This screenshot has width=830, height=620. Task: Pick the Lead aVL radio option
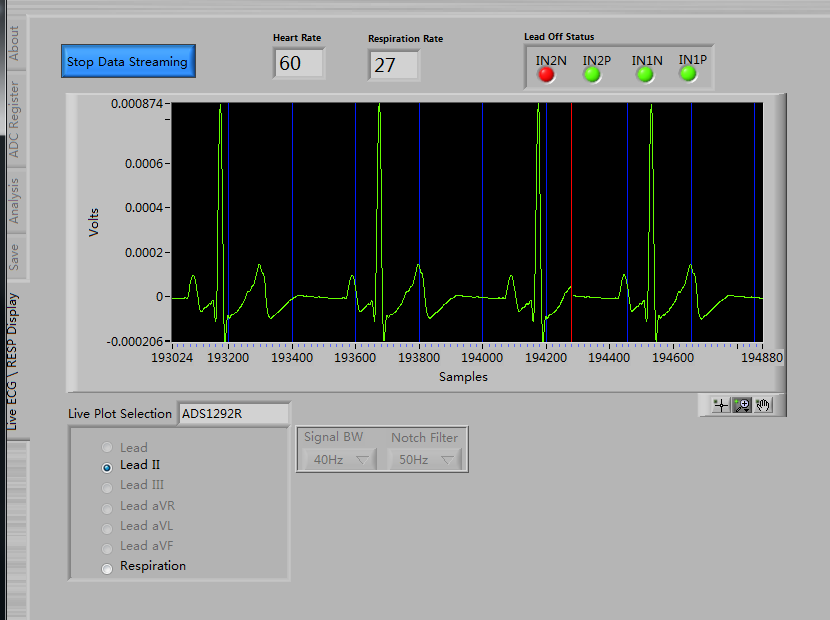pos(107,528)
